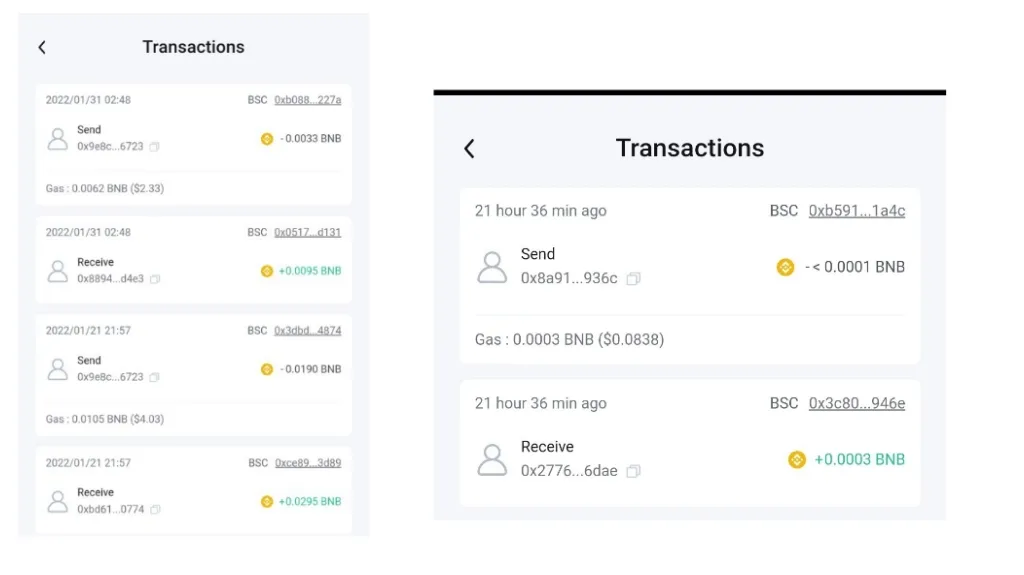The height and width of the screenshot is (575, 1024).
Task: Copy address 0x8894...d4e3
Action: 155,279
